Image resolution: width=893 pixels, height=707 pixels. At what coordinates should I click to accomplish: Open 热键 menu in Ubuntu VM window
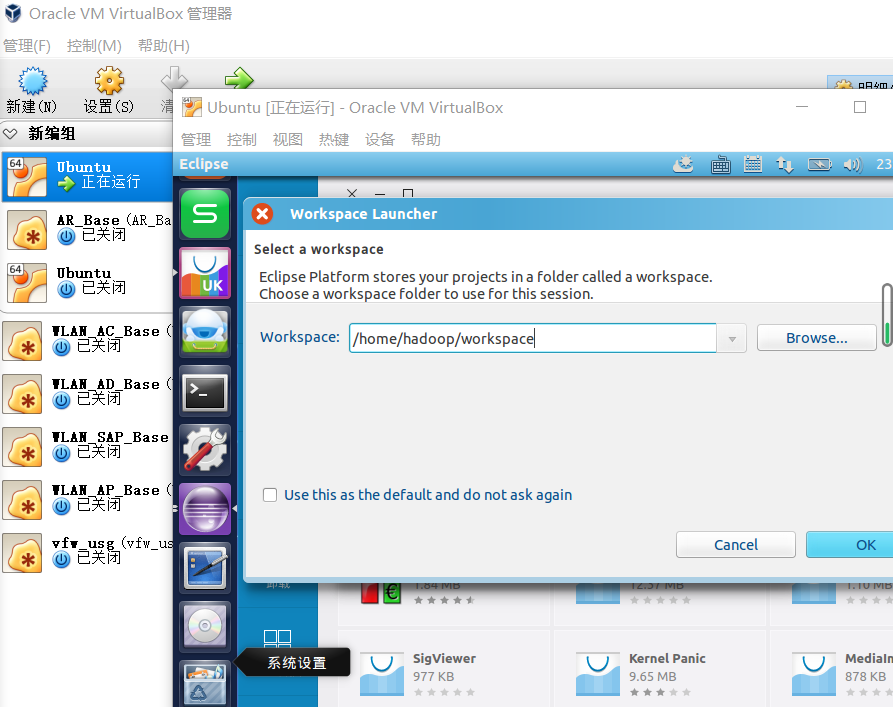click(334, 139)
